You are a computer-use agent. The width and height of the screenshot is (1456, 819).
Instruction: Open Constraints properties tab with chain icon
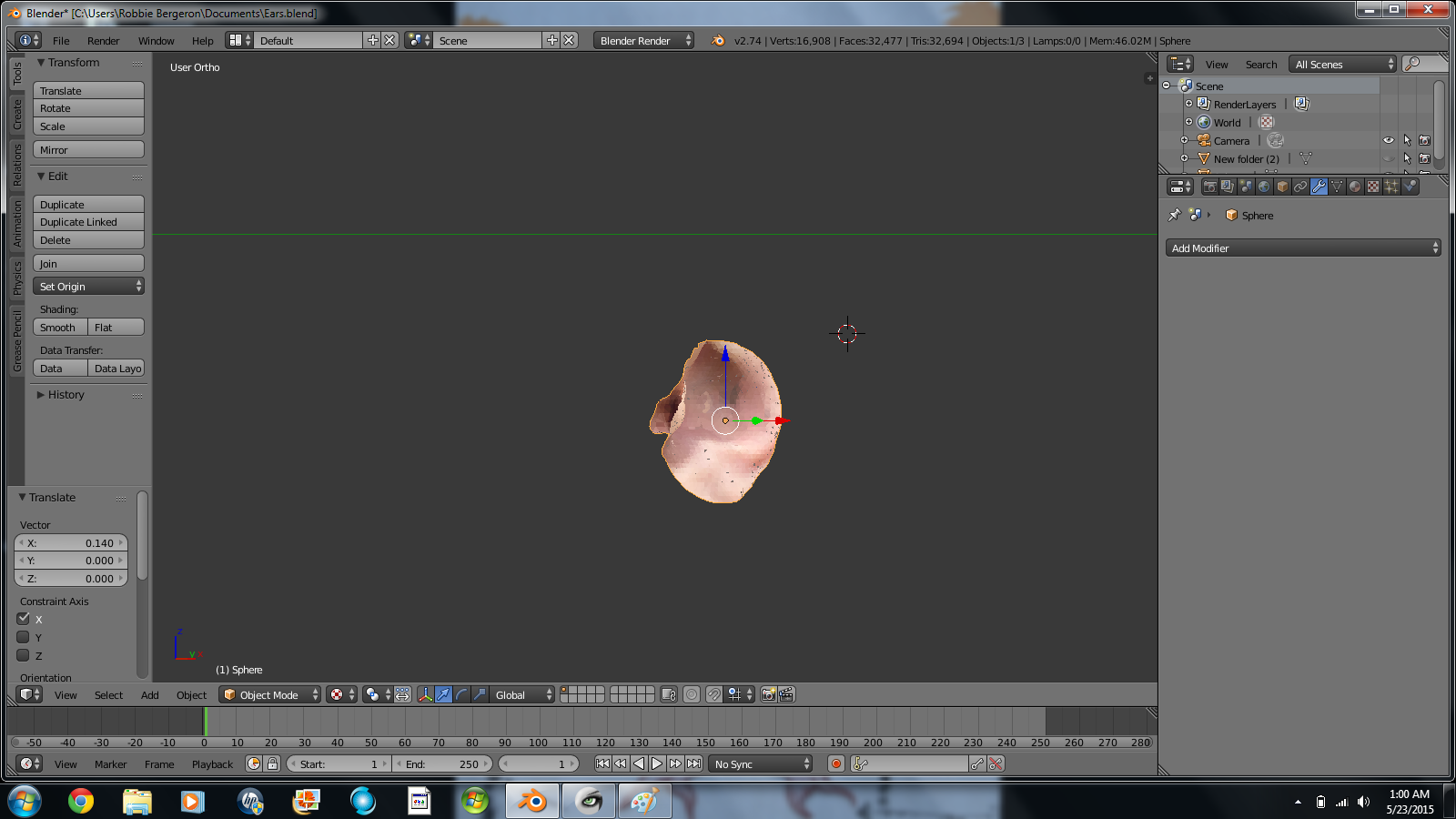point(1300,187)
